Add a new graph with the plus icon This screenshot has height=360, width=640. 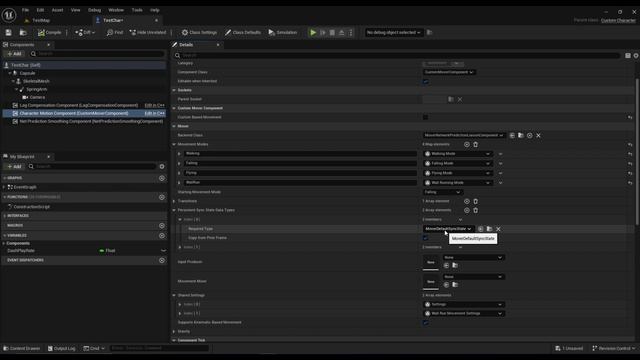(162, 178)
